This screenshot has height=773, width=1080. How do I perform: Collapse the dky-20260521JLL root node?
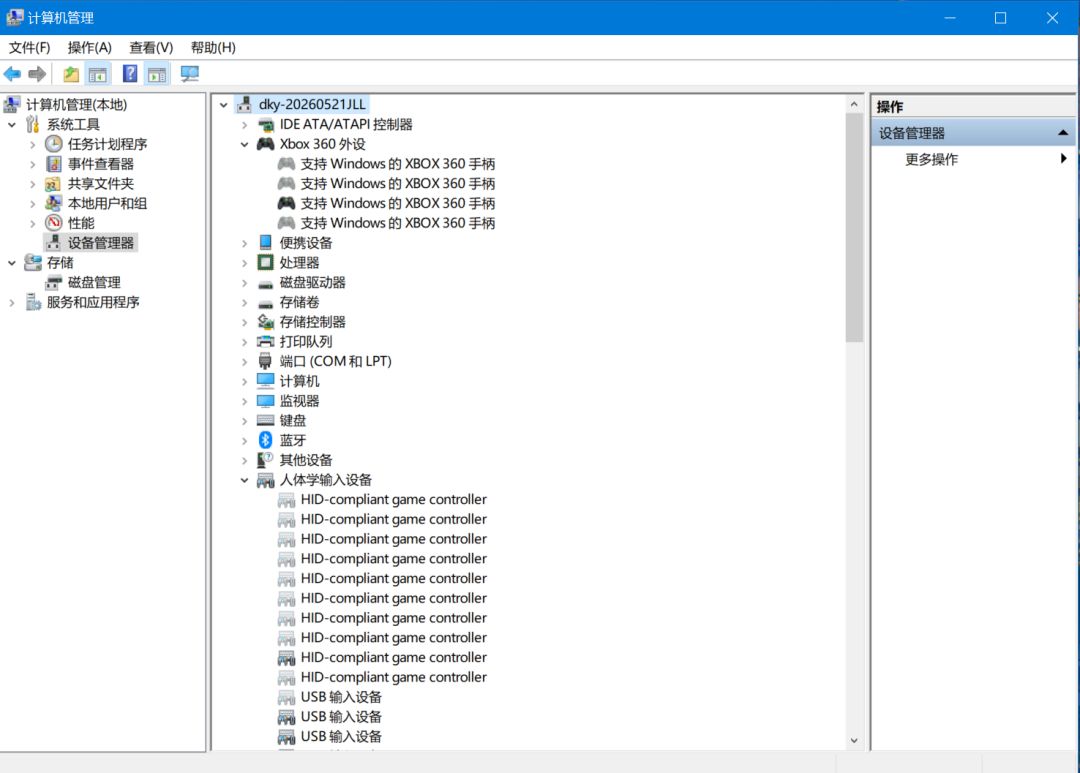tap(224, 105)
